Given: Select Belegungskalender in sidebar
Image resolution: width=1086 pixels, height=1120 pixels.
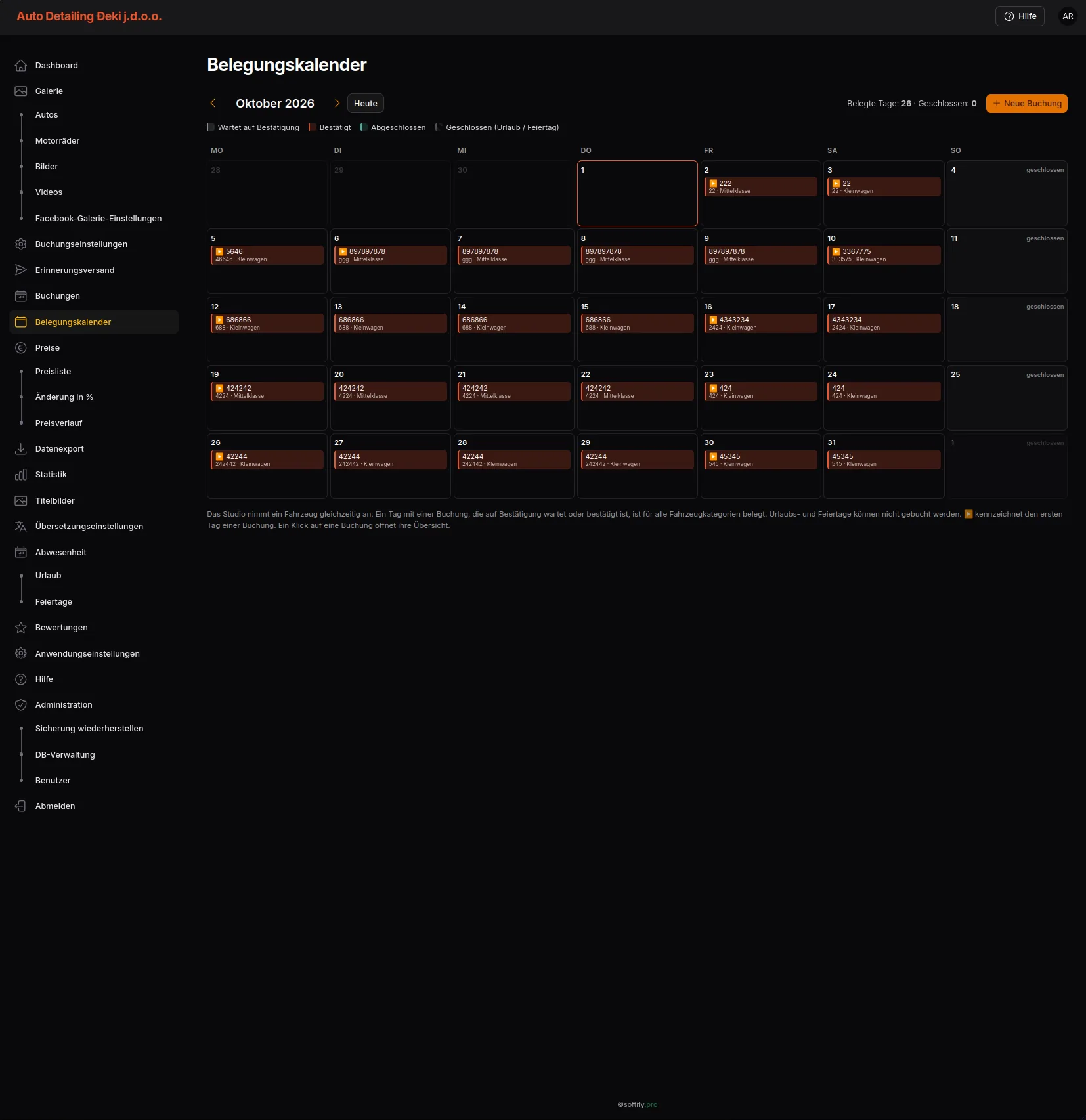Looking at the screenshot, I should [x=94, y=322].
